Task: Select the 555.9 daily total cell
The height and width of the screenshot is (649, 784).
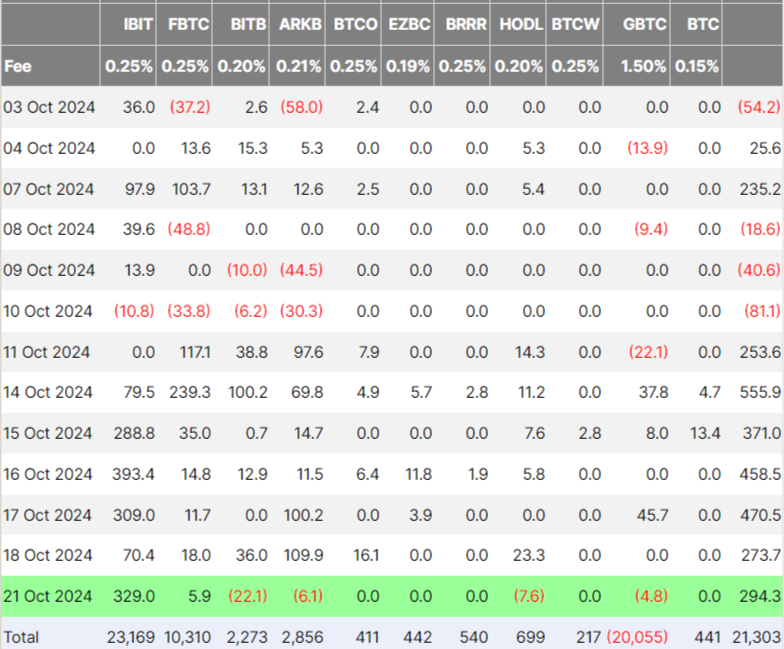Action: coord(761,392)
